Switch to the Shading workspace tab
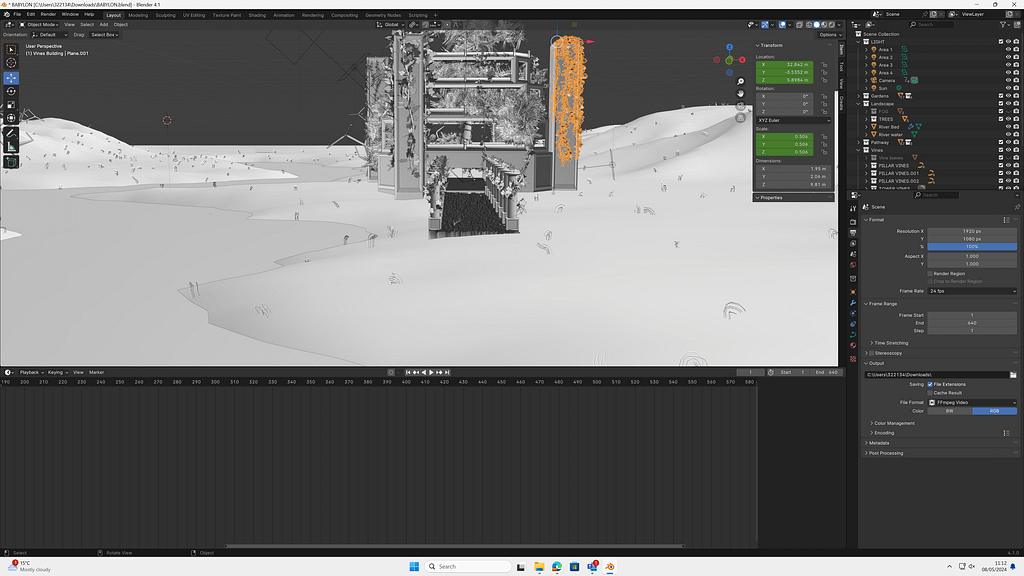This screenshot has height=576, width=1024. click(x=257, y=15)
